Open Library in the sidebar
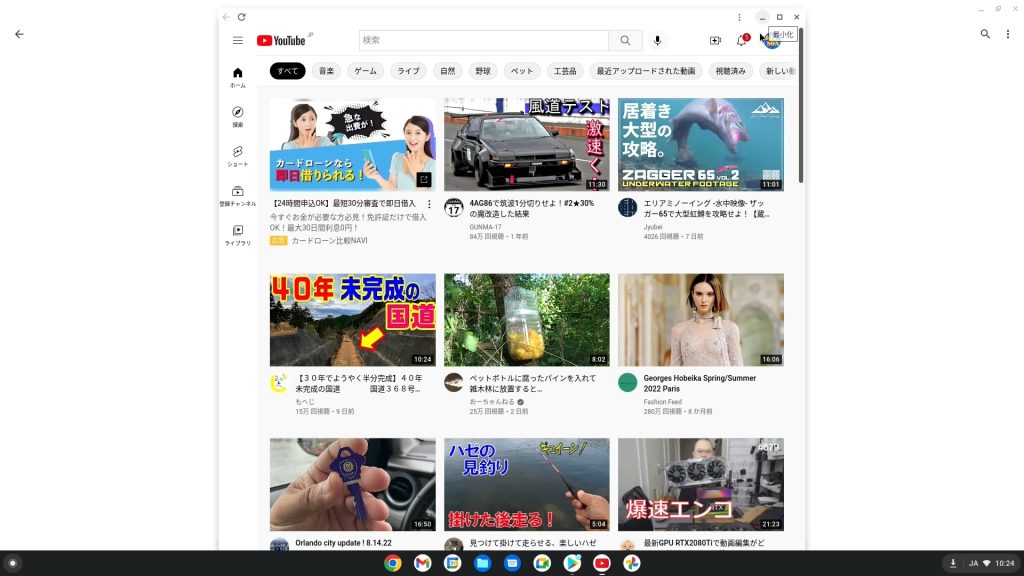This screenshot has height=576, width=1024. [x=237, y=235]
